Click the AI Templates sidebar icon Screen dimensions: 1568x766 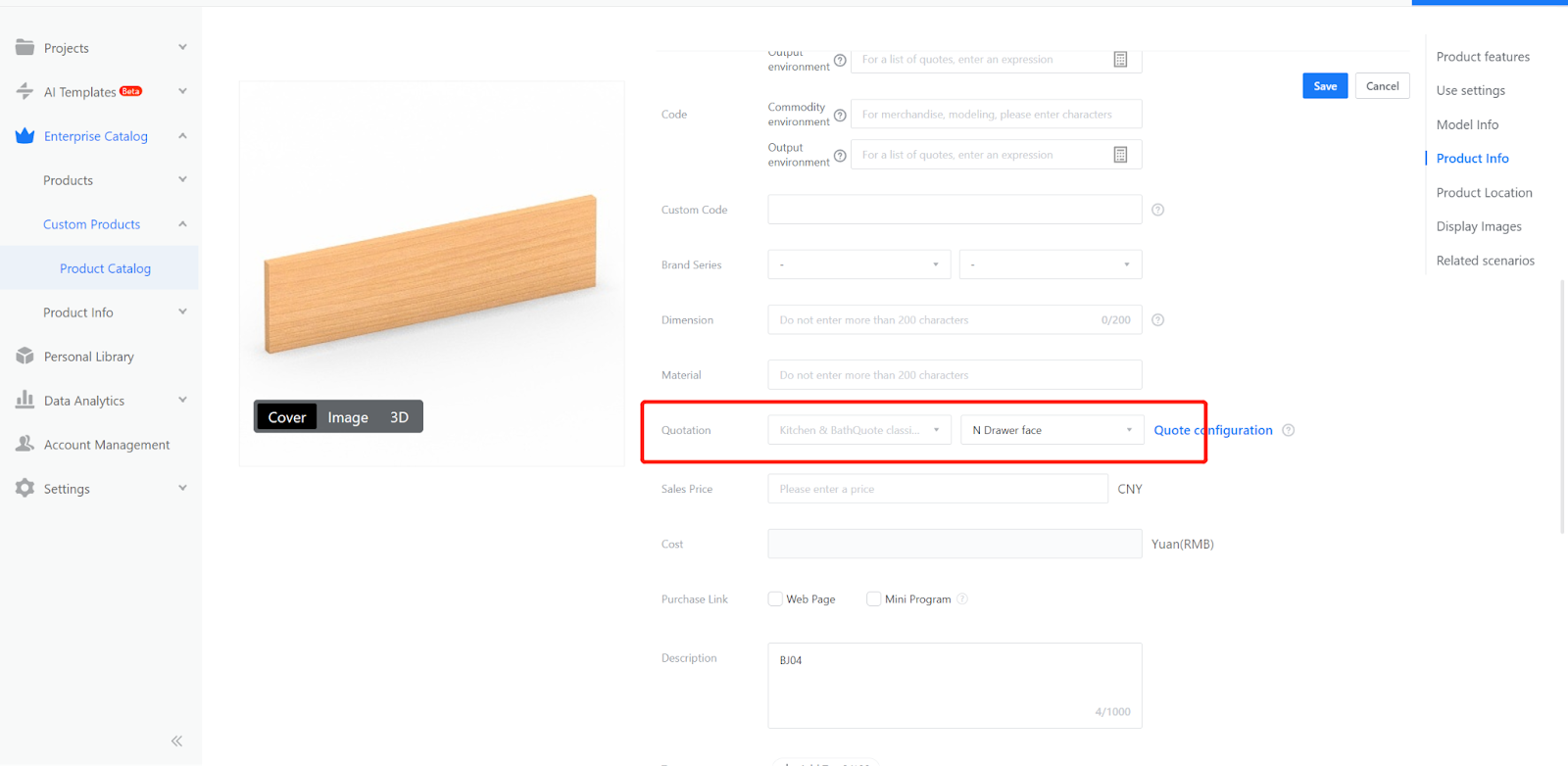pyautogui.click(x=24, y=91)
